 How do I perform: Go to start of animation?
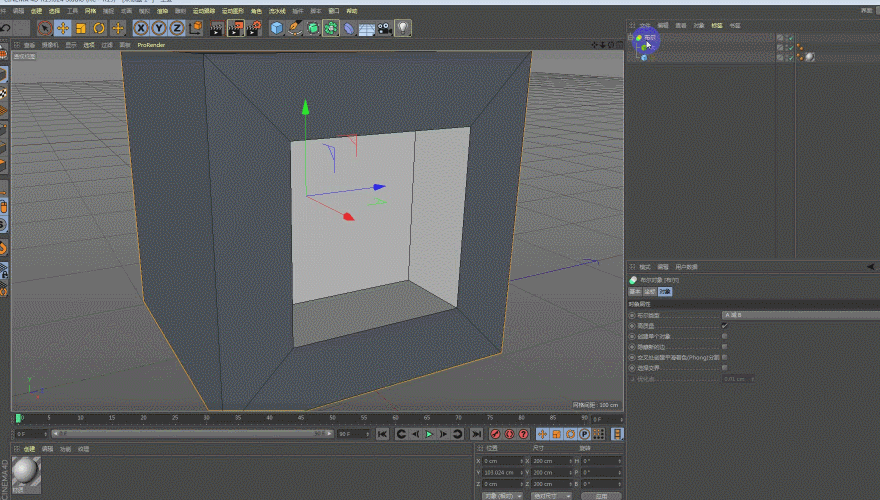tap(382, 434)
